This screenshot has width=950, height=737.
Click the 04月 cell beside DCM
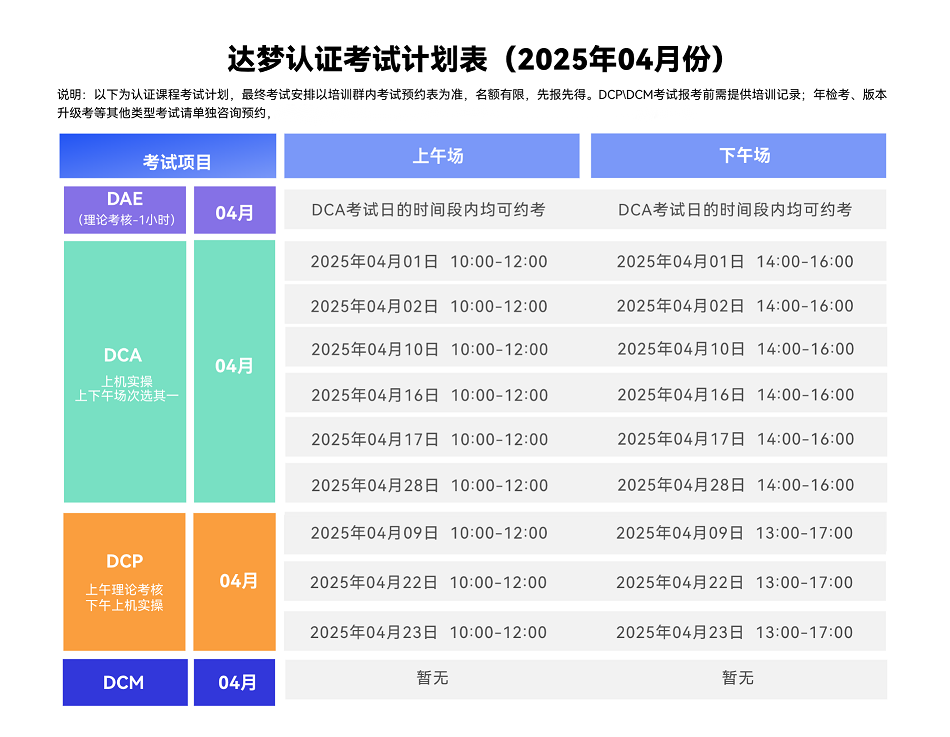234,682
